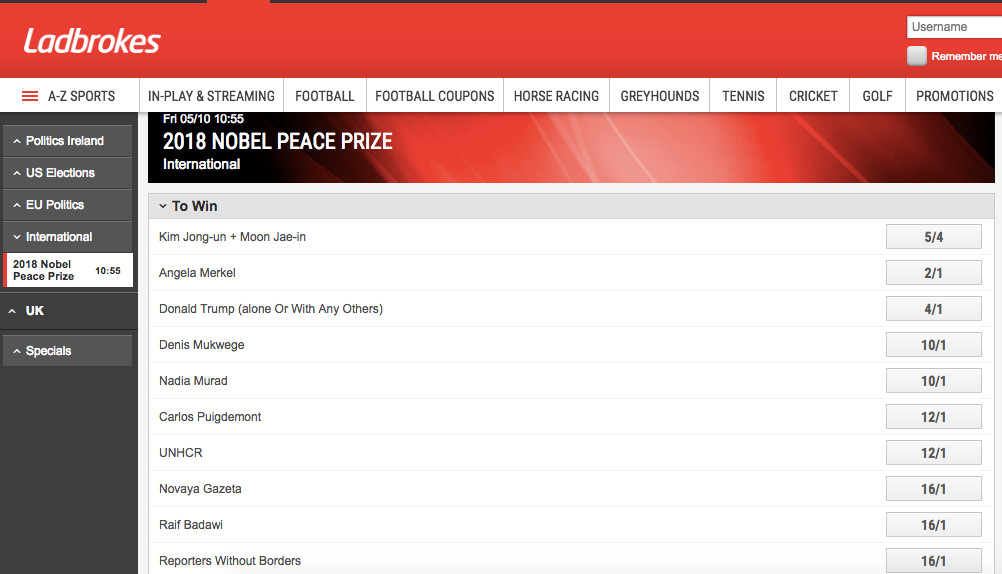The image size is (1002, 574).
Task: Expand the EU Politics sidebar section
Action: point(67,205)
